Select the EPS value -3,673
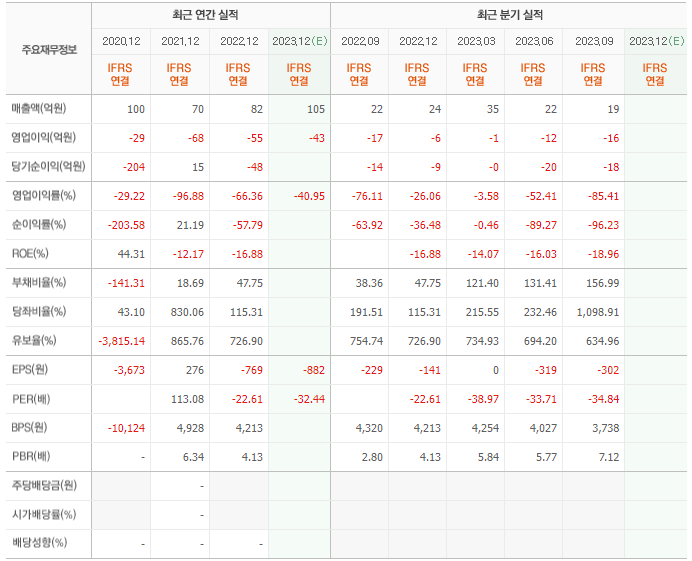Image resolution: width=692 pixels, height=561 pixels. 129,370
